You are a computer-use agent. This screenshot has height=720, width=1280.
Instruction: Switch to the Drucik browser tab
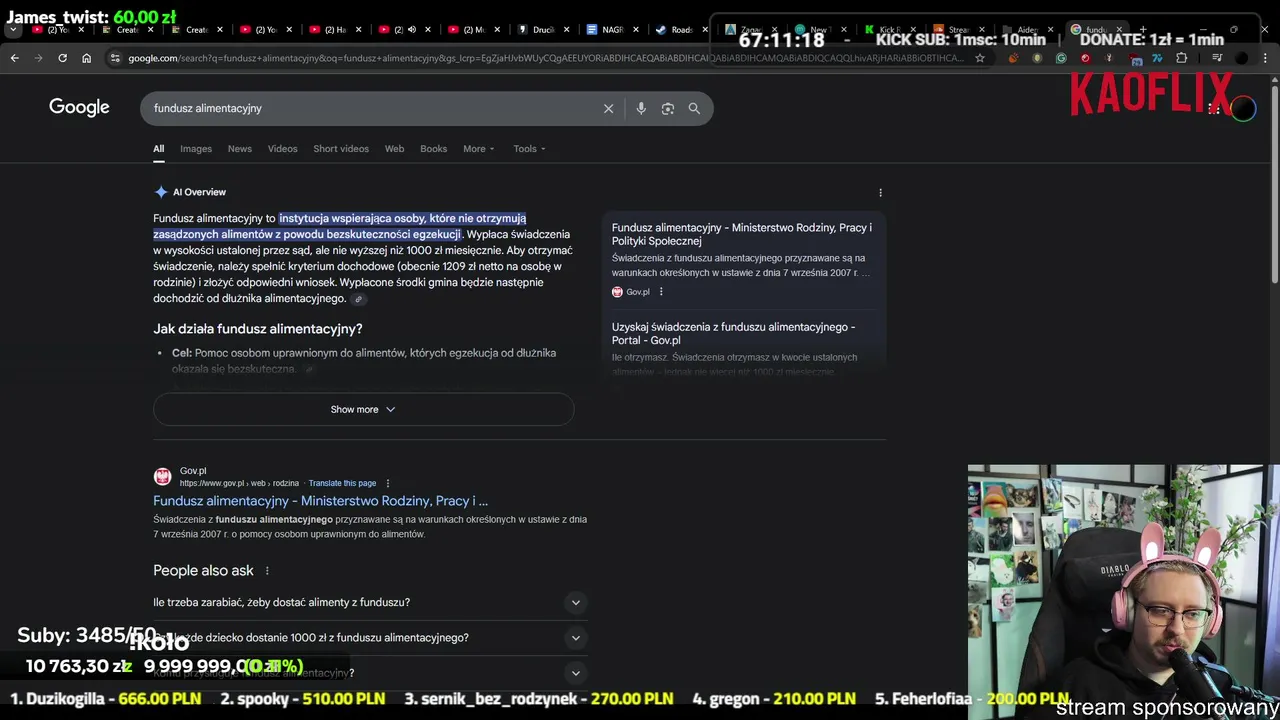(x=543, y=30)
